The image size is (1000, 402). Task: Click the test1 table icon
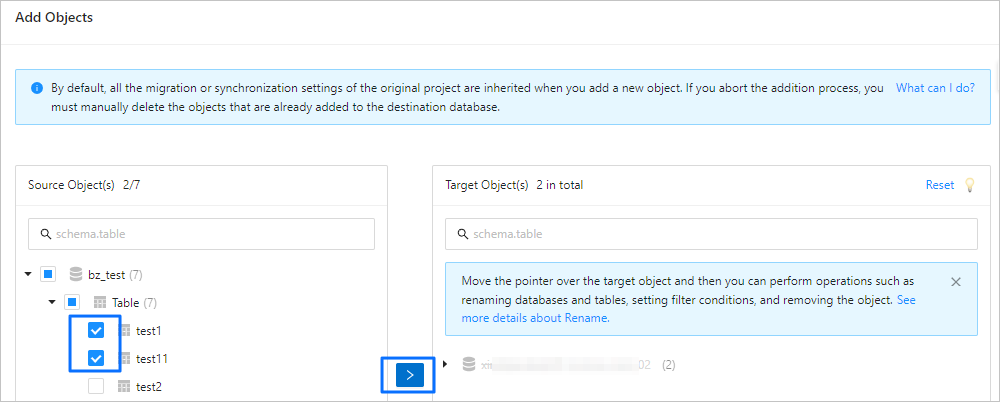[x=125, y=330]
